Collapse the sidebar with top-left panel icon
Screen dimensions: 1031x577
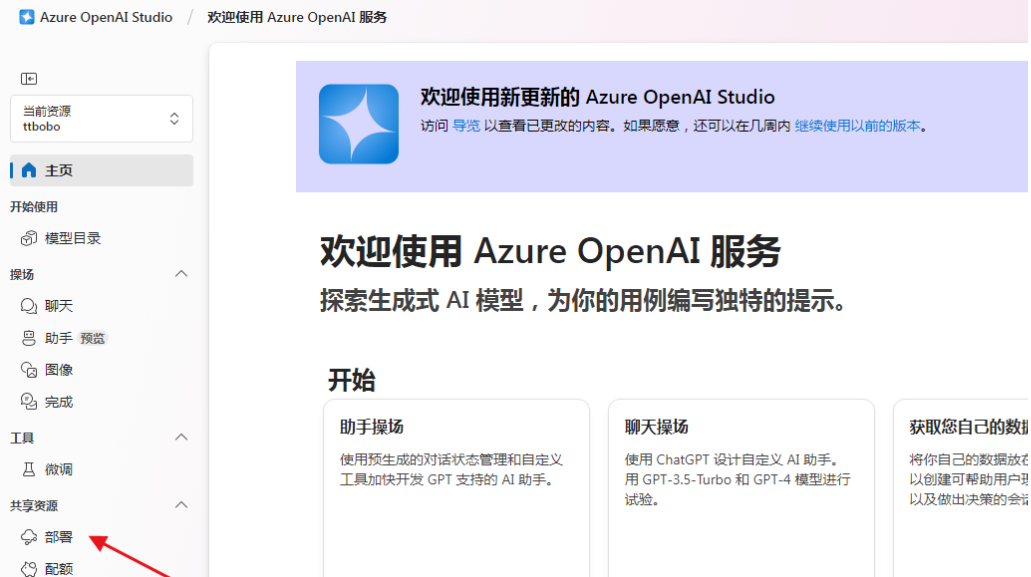30,78
